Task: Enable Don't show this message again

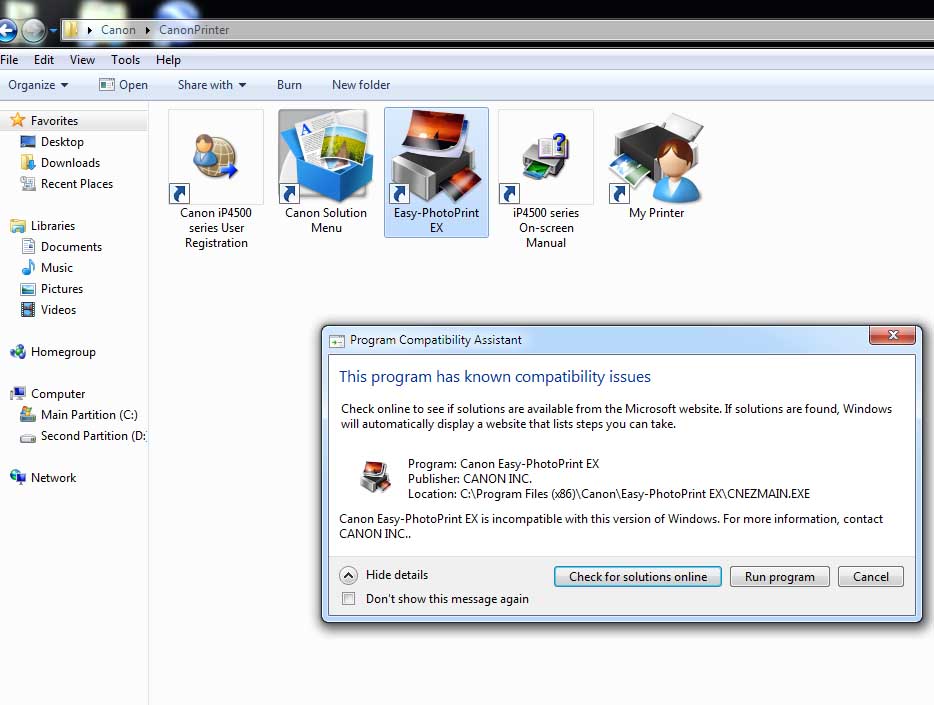Action: [348, 598]
